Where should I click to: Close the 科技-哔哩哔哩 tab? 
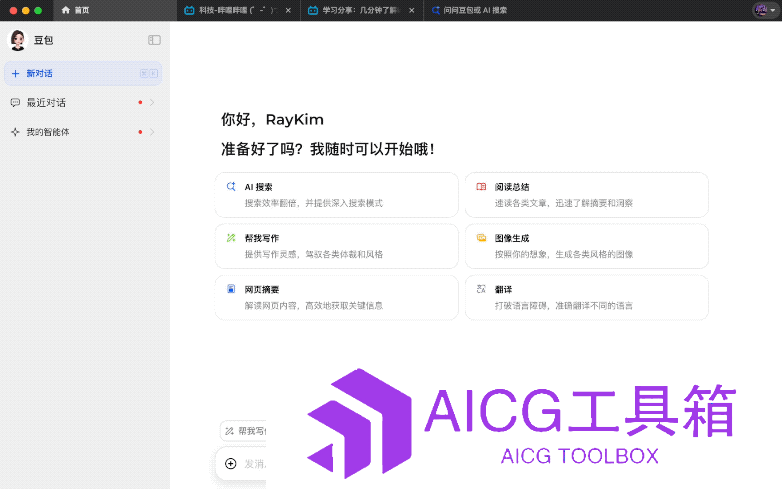pyautogui.click(x=288, y=10)
